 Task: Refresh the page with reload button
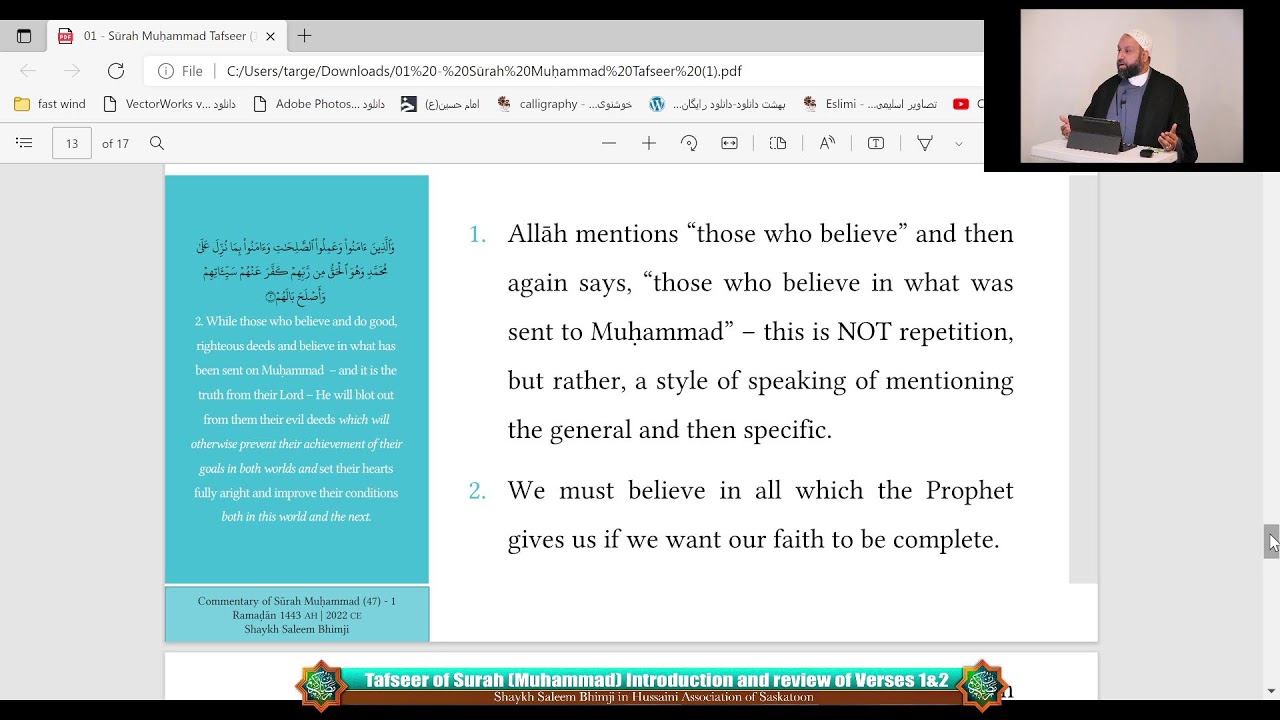point(116,71)
